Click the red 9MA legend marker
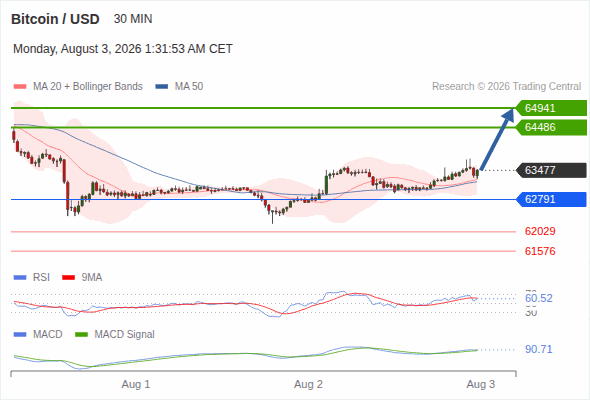 coord(68,278)
